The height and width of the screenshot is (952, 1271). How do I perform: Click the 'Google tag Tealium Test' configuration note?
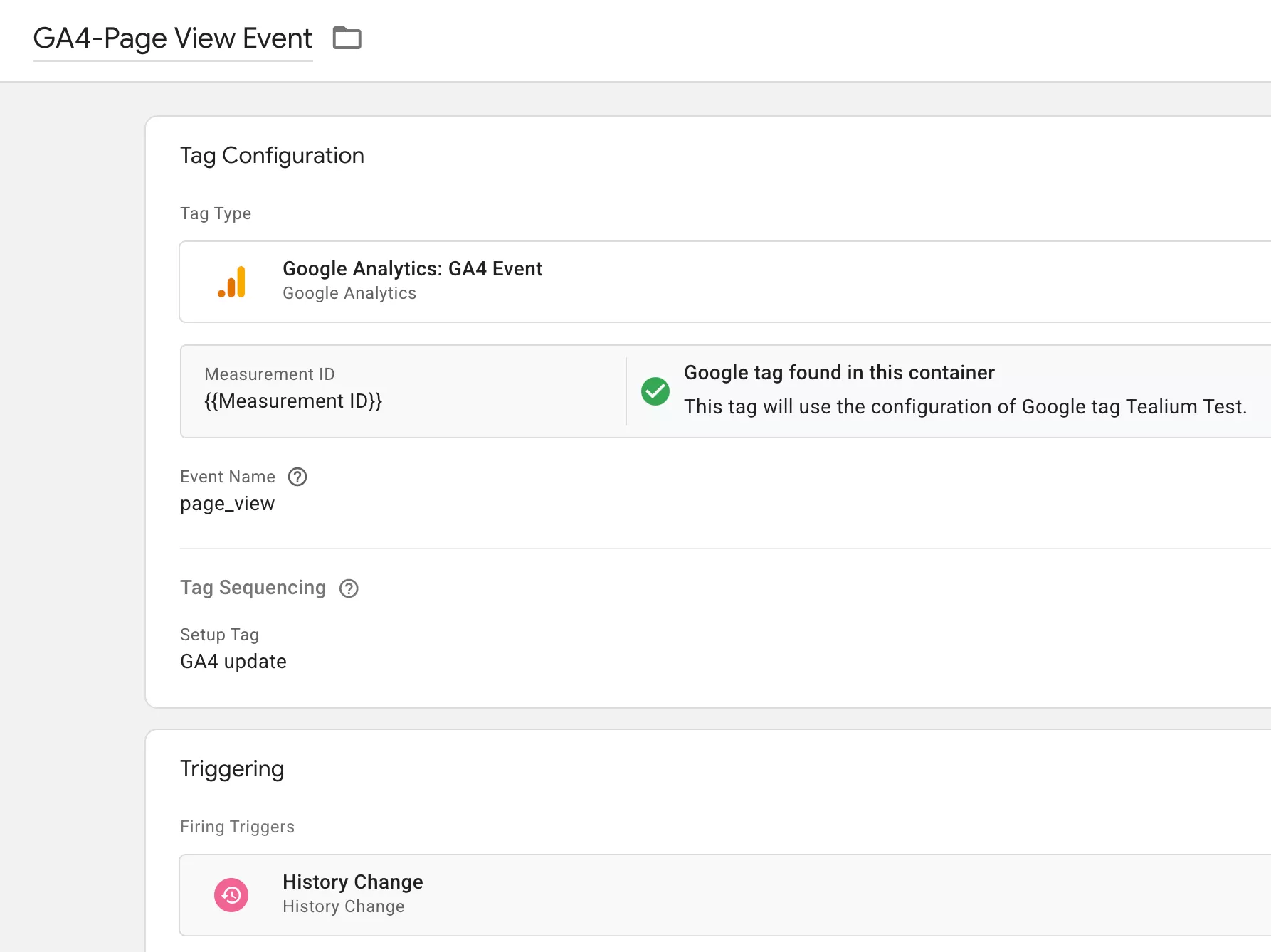click(x=965, y=407)
